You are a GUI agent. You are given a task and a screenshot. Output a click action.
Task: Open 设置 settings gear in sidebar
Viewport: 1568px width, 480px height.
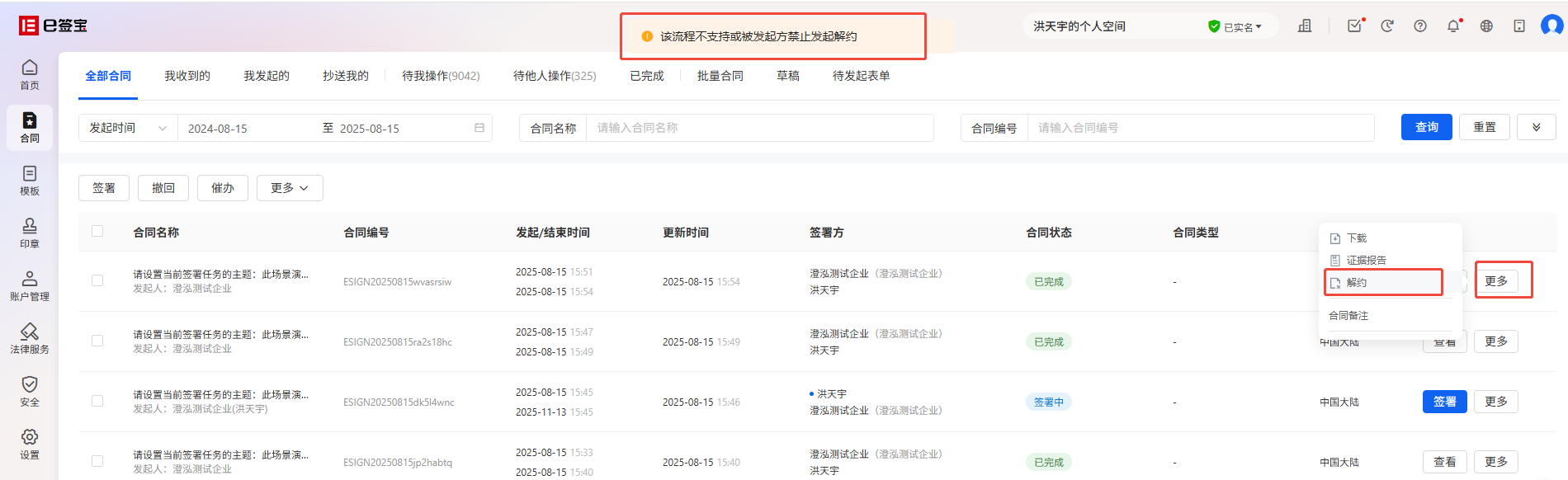[30, 444]
